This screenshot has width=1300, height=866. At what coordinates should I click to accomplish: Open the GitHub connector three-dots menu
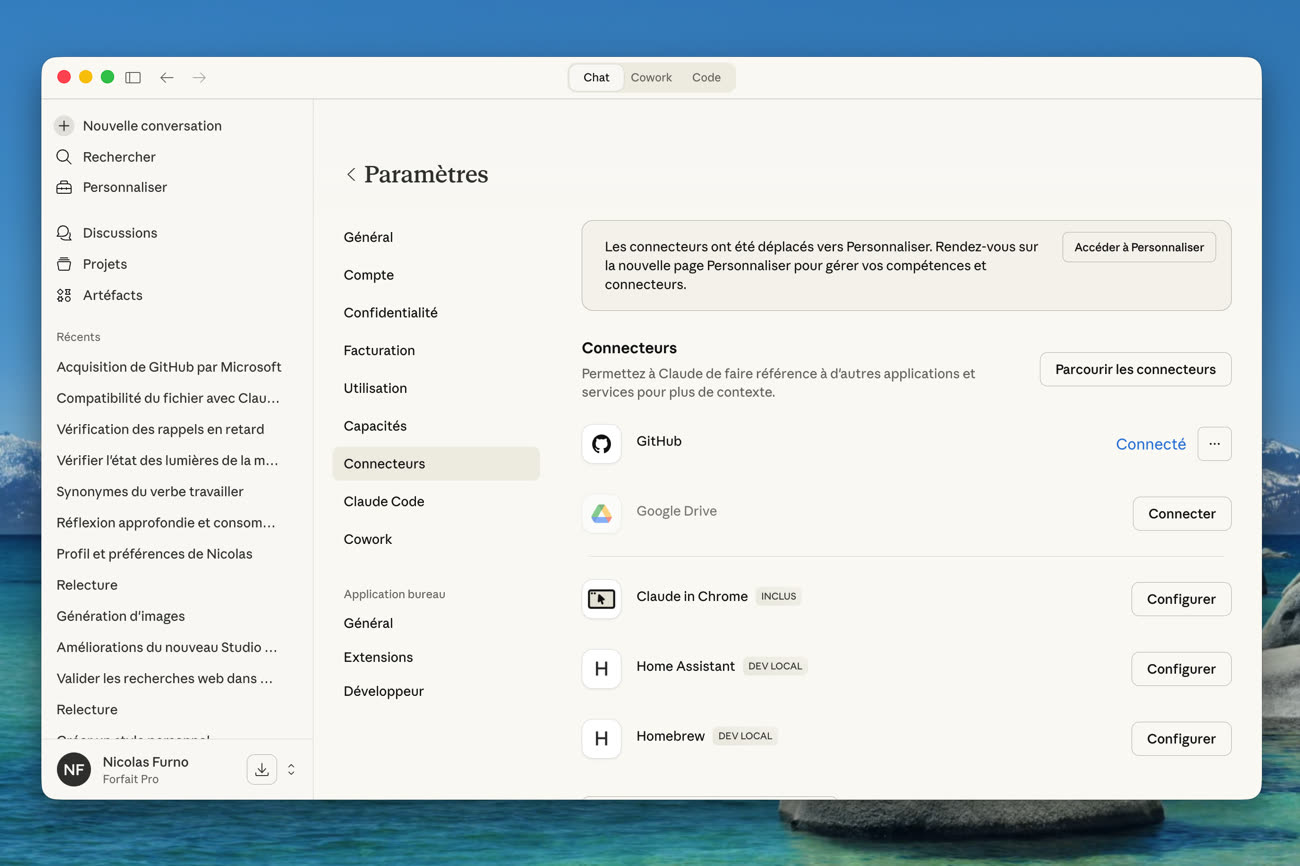click(x=1214, y=444)
